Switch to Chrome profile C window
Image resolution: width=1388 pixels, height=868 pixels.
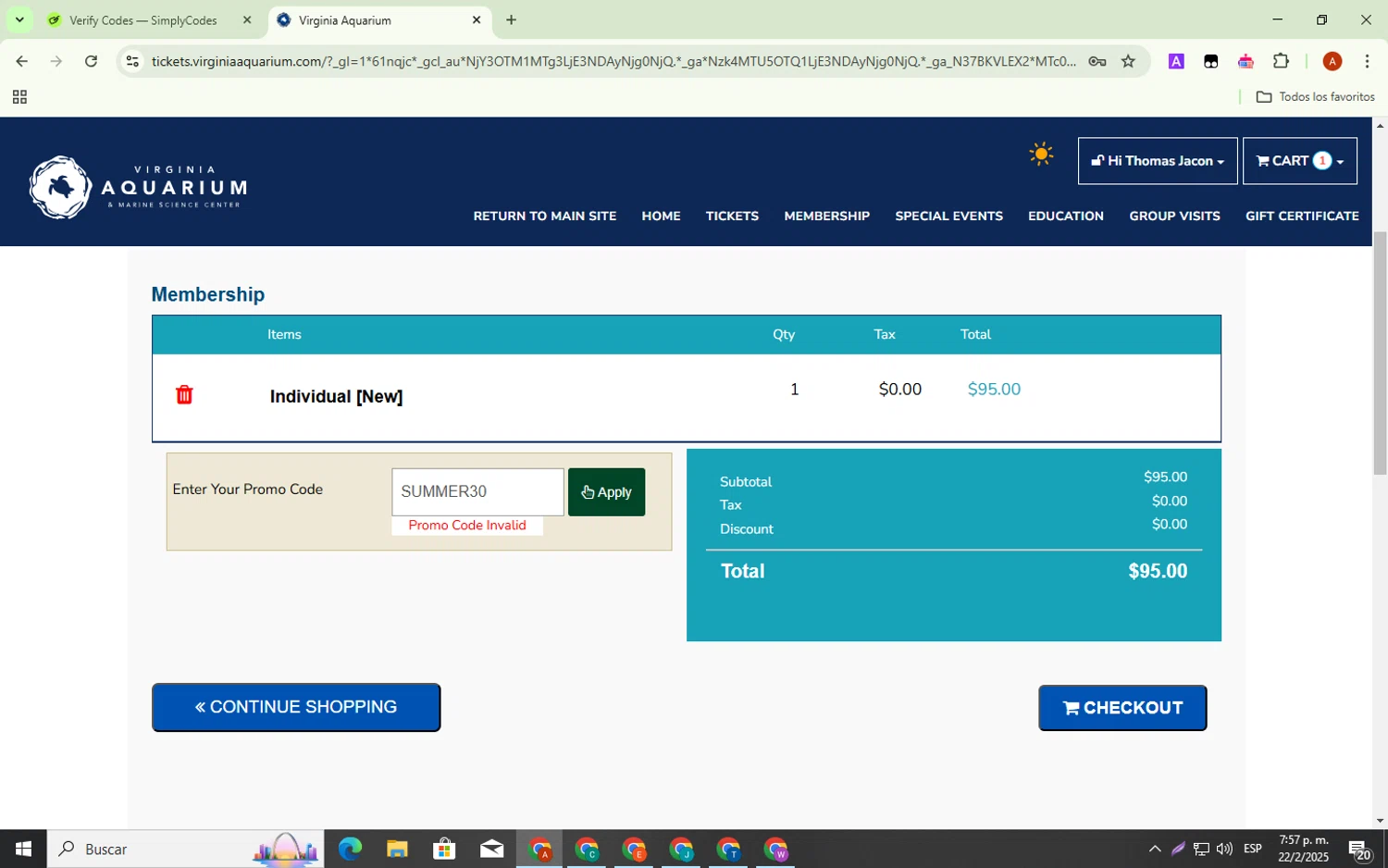click(587, 849)
